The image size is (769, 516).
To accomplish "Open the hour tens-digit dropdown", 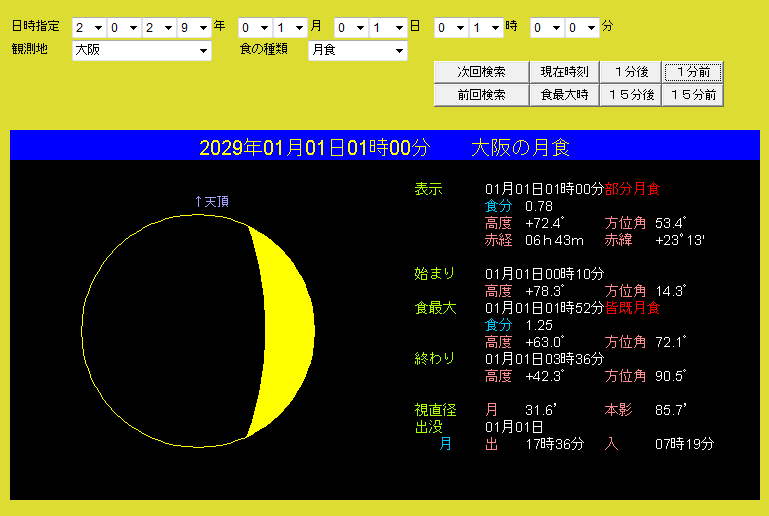I will pyautogui.click(x=450, y=27).
